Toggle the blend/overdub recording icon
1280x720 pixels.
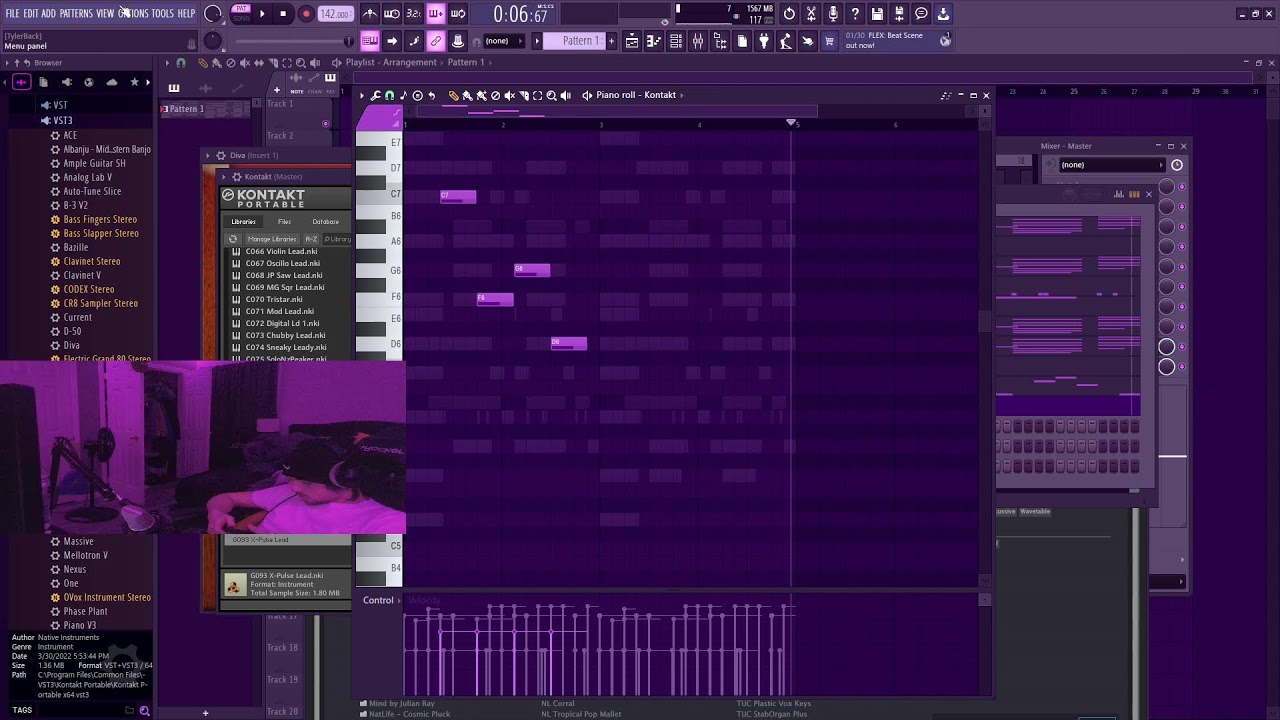pyautogui.click(x=436, y=14)
